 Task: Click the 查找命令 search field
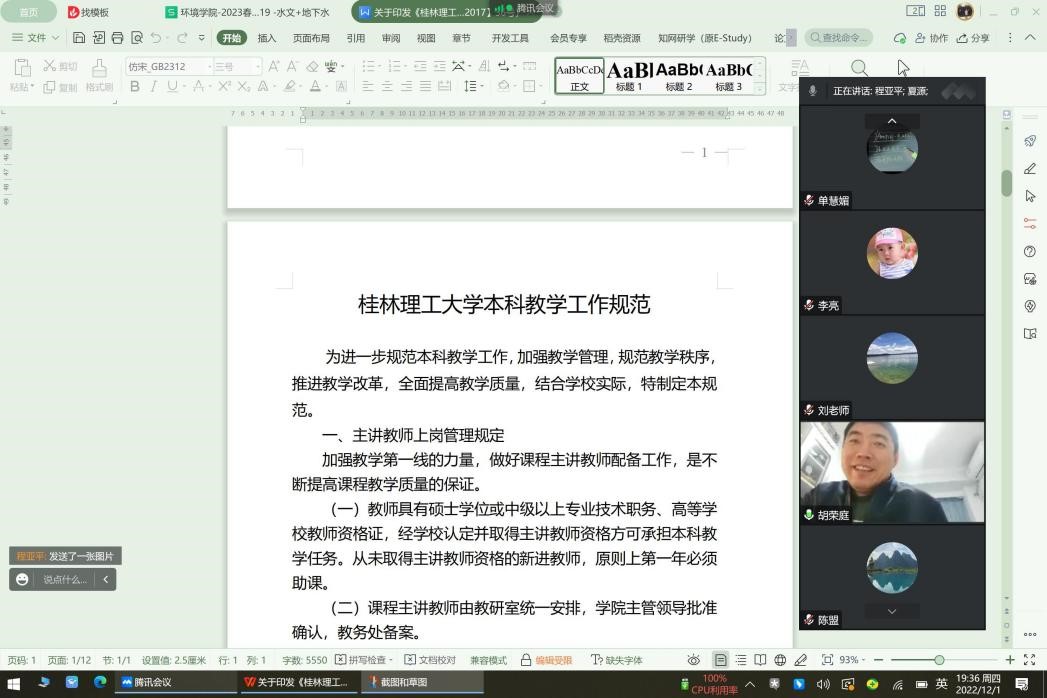838,38
